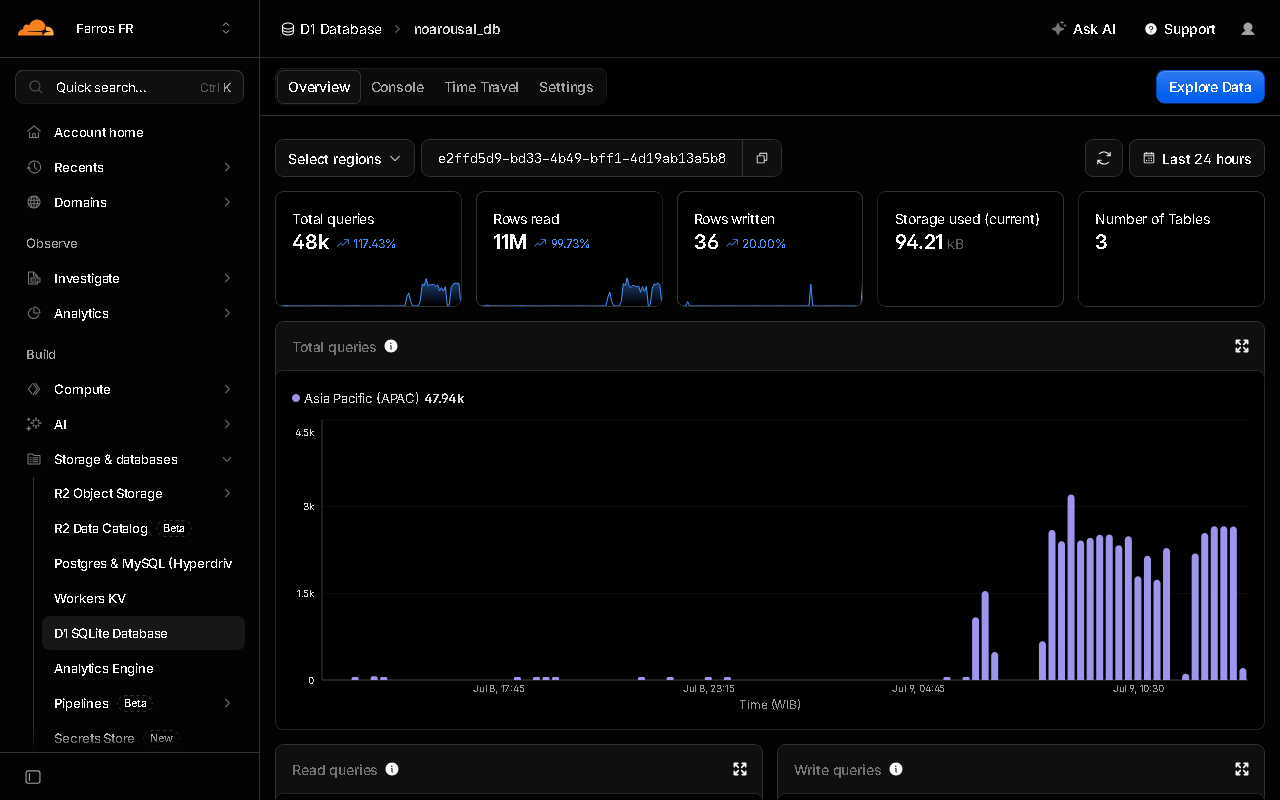Click the Storage & databases icon
The height and width of the screenshot is (800, 1280).
click(34, 459)
